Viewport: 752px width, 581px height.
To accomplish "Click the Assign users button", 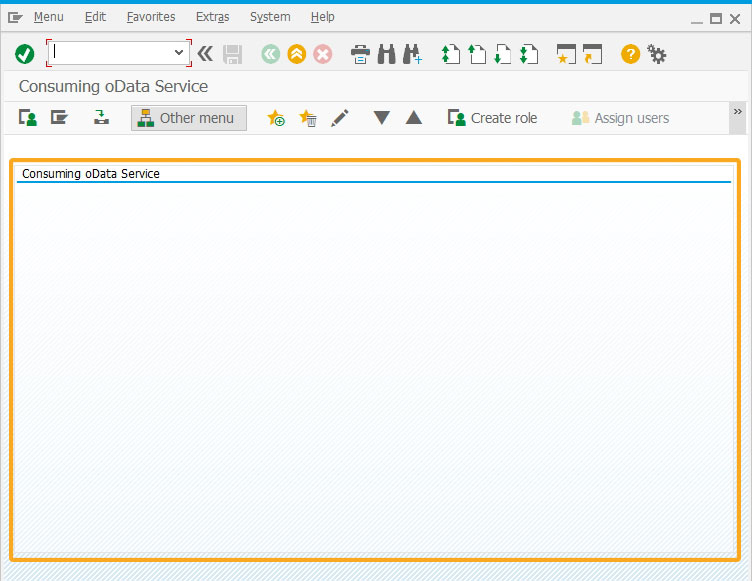I will tap(621, 118).
